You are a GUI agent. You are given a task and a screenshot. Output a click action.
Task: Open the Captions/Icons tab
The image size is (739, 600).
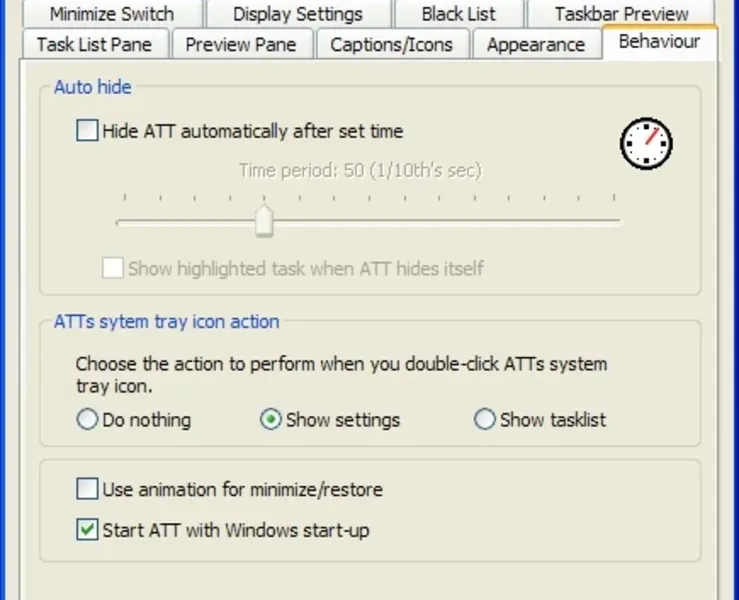click(x=391, y=45)
